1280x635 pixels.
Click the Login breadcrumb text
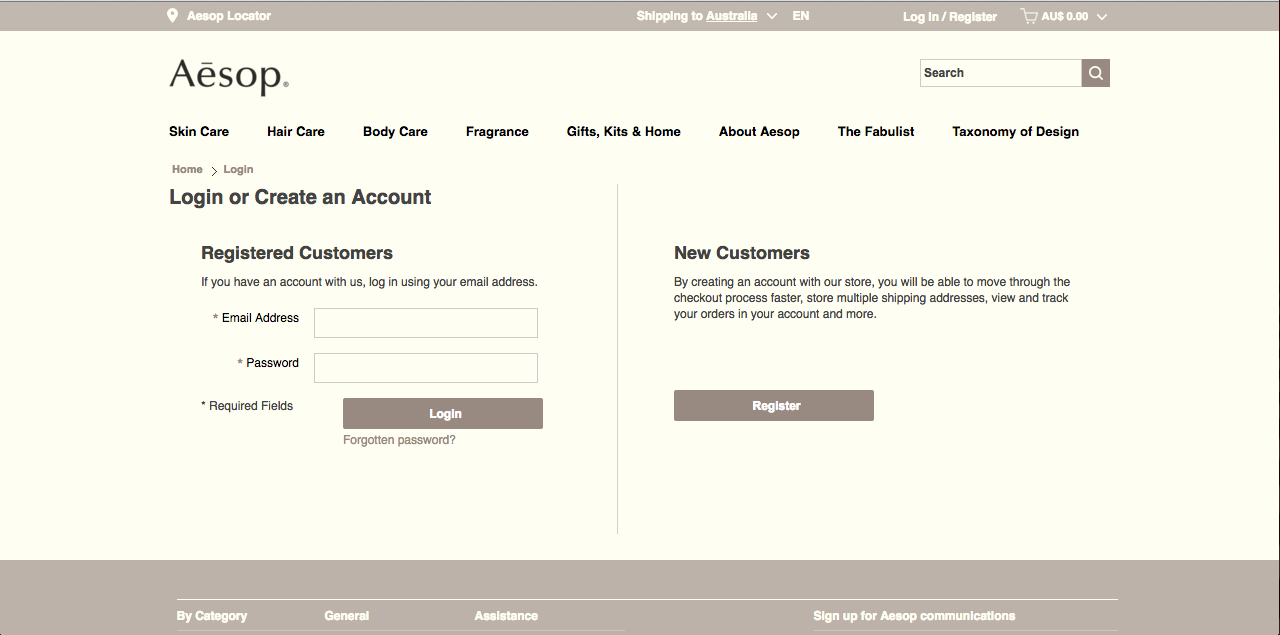pos(238,170)
